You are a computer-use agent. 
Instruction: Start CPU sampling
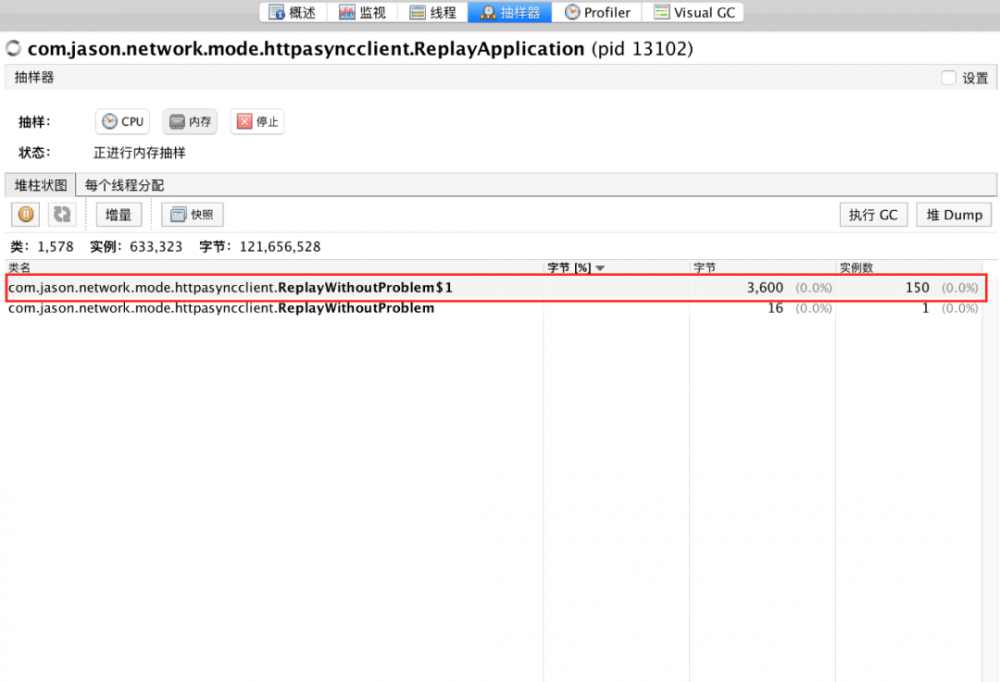(122, 122)
